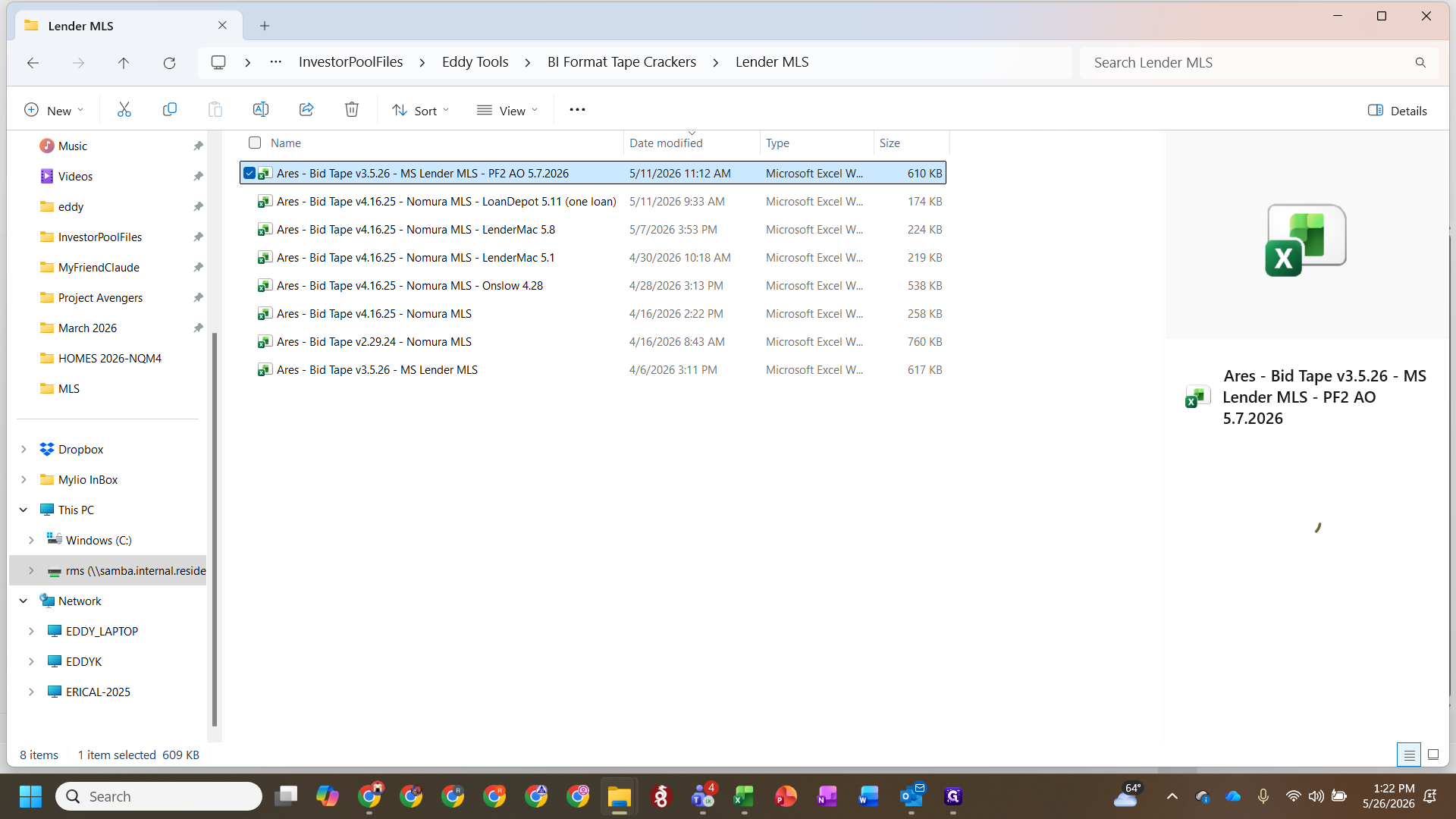
Task: Switch to details list view icon
Action: point(1409,755)
